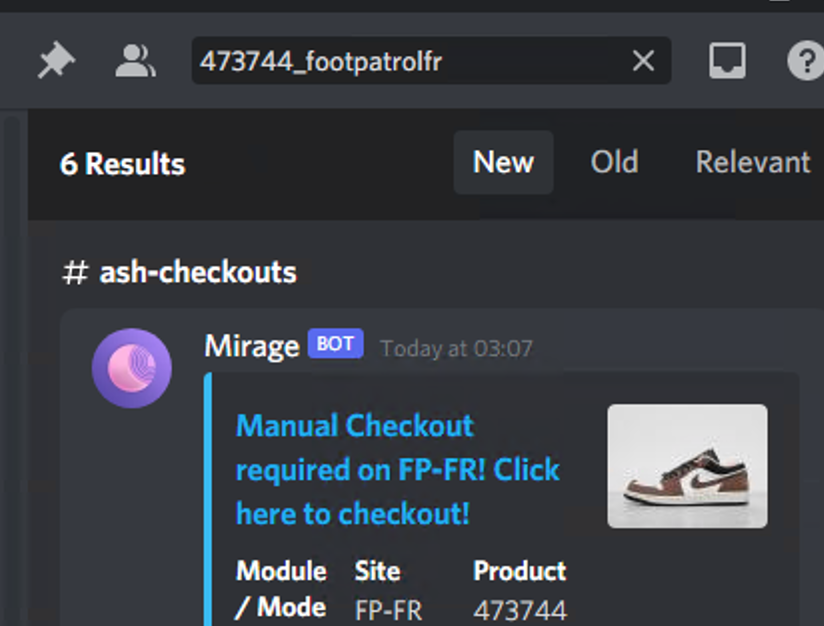Open the pinned messages pin icon
The height and width of the screenshot is (626, 824).
point(56,60)
